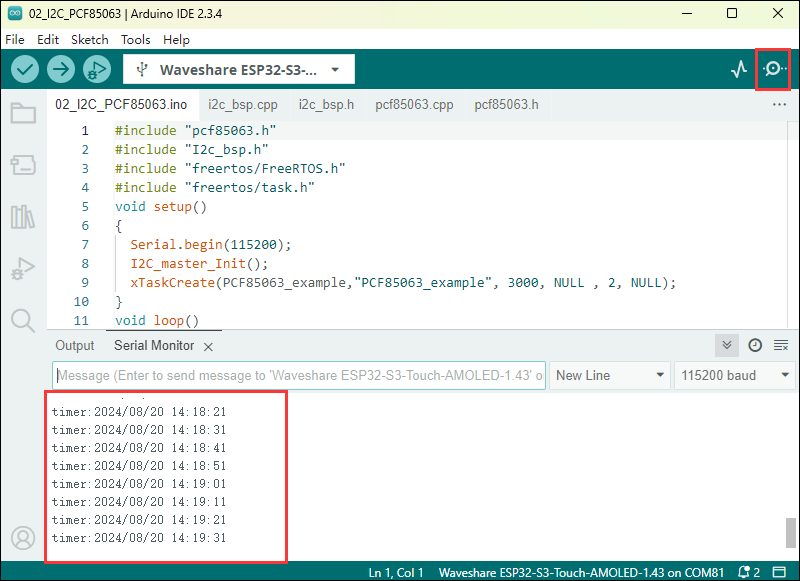
Task: Open the Sketch menu
Action: tap(90, 40)
